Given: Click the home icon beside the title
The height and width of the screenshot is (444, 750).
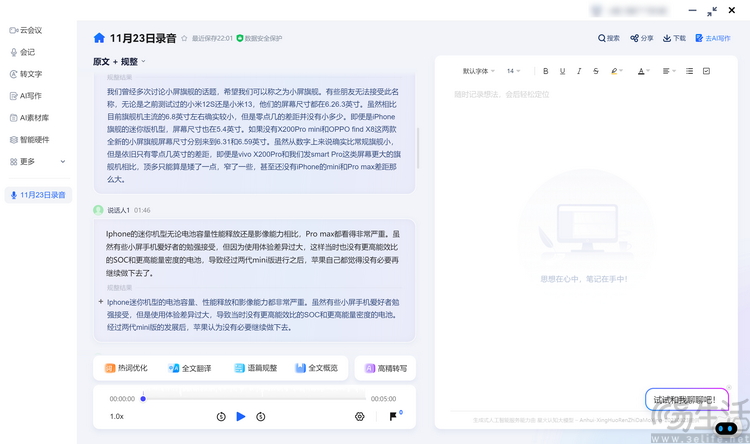Looking at the screenshot, I should coord(99,38).
